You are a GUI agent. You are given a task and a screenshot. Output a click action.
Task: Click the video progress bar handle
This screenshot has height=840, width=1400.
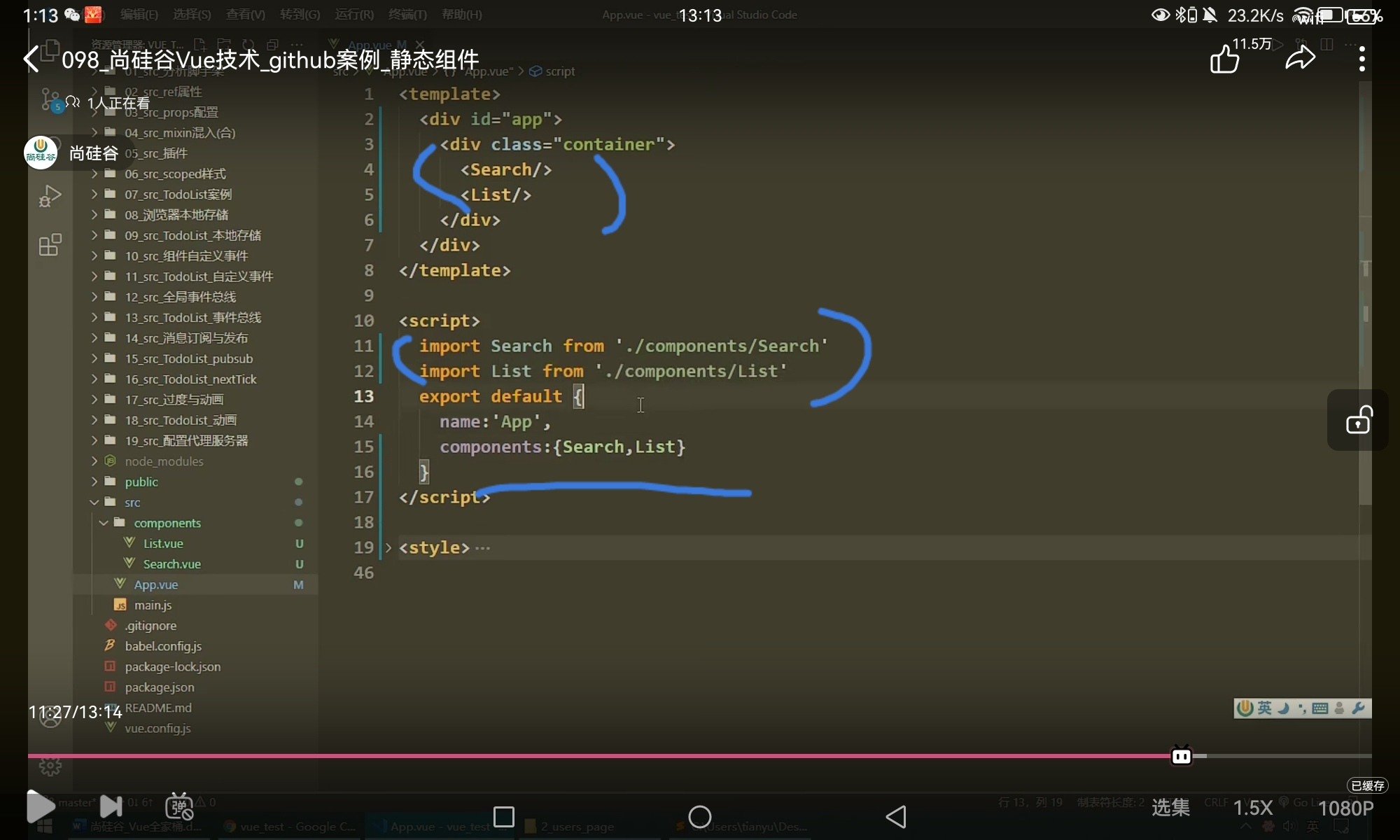pos(1182,756)
